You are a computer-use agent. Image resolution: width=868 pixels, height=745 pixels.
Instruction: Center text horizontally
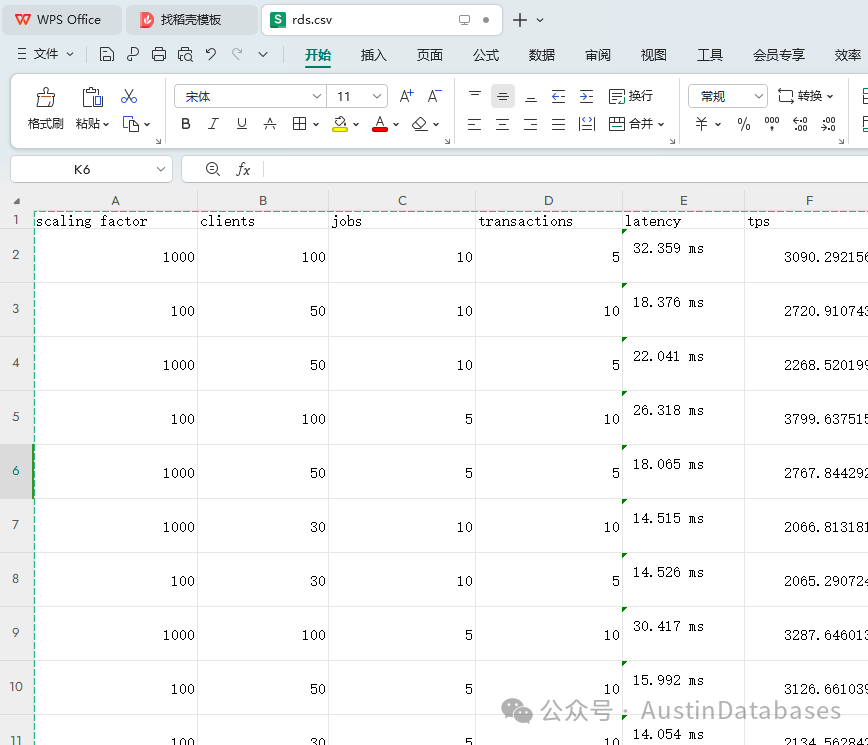[x=503, y=124]
